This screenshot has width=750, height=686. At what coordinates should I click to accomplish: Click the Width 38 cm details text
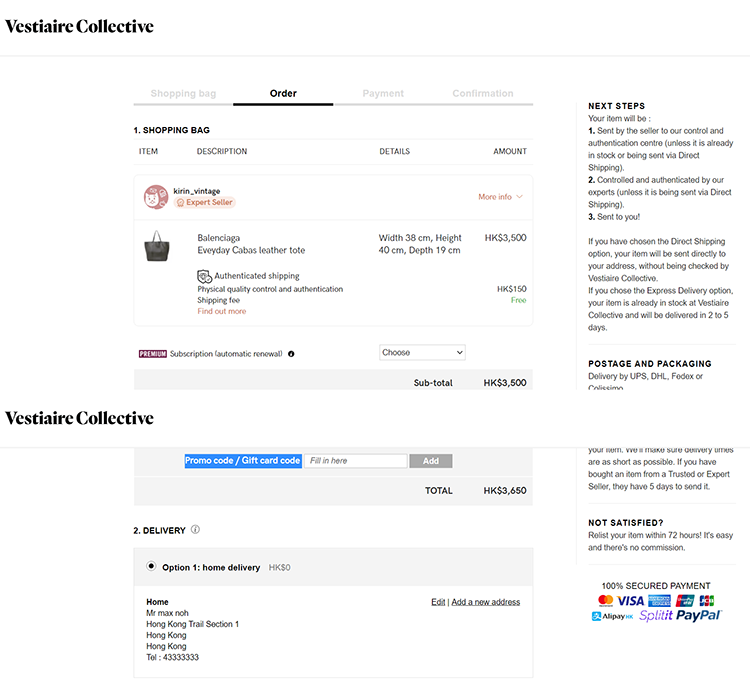(x=420, y=244)
